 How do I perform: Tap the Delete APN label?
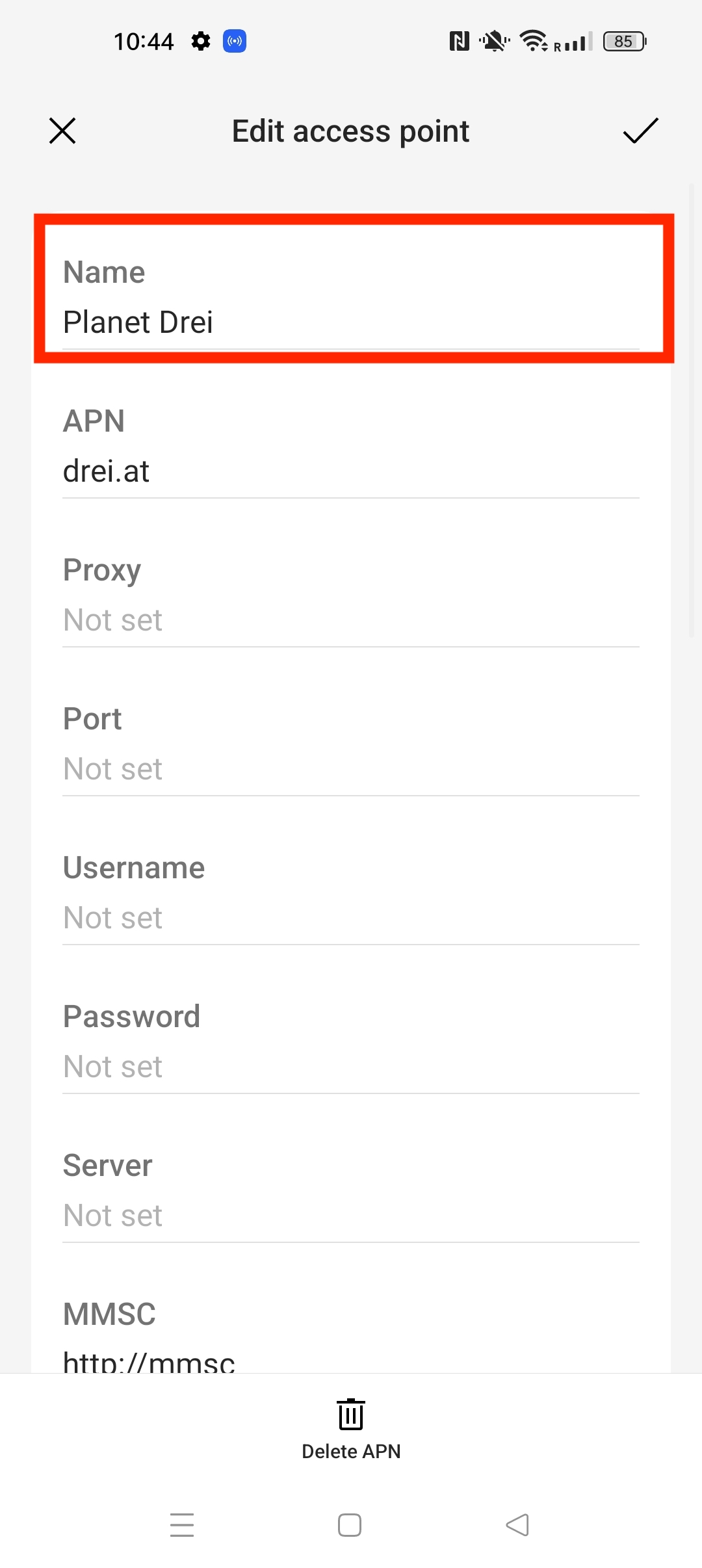(x=351, y=1452)
